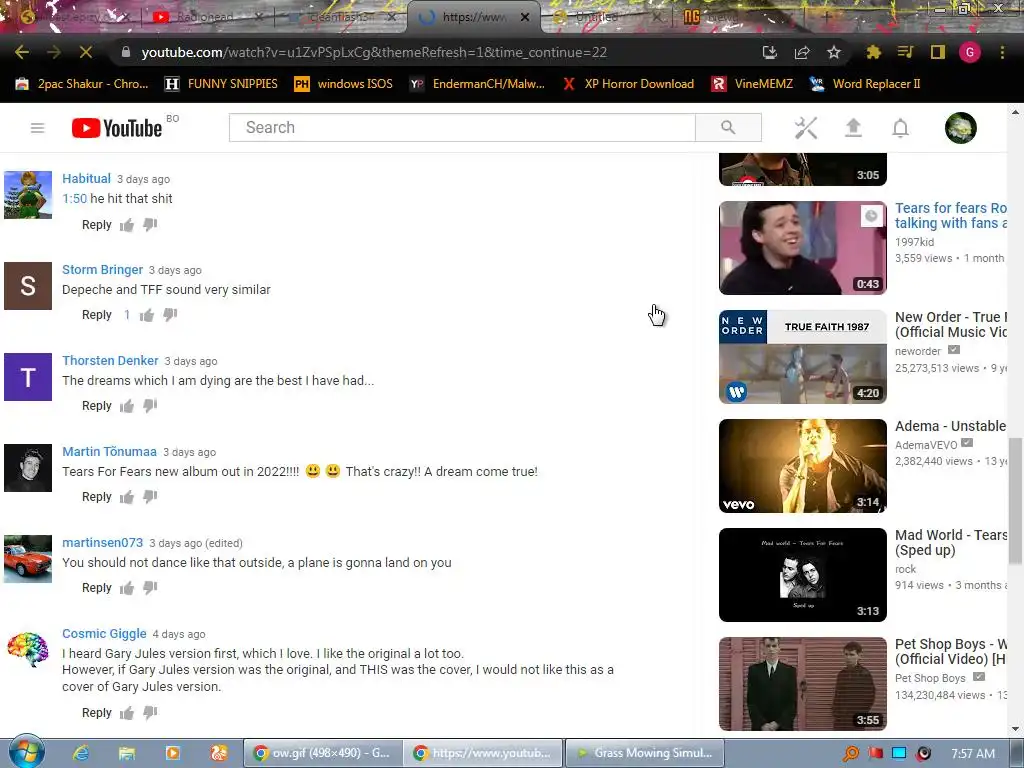
Task: Open XP Horror Download bookmark
Action: coord(628,84)
